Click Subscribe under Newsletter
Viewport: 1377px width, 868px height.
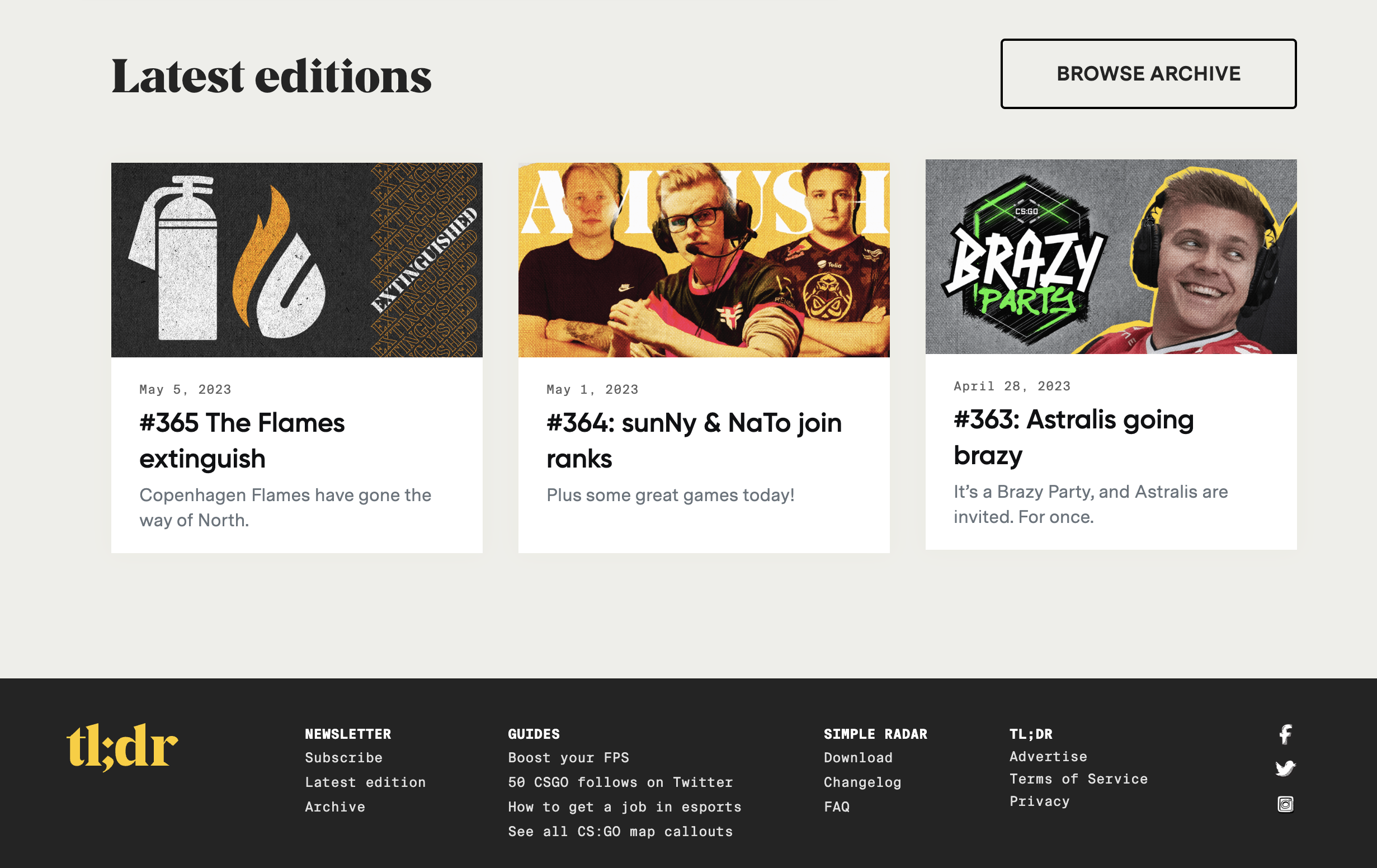[x=343, y=758]
